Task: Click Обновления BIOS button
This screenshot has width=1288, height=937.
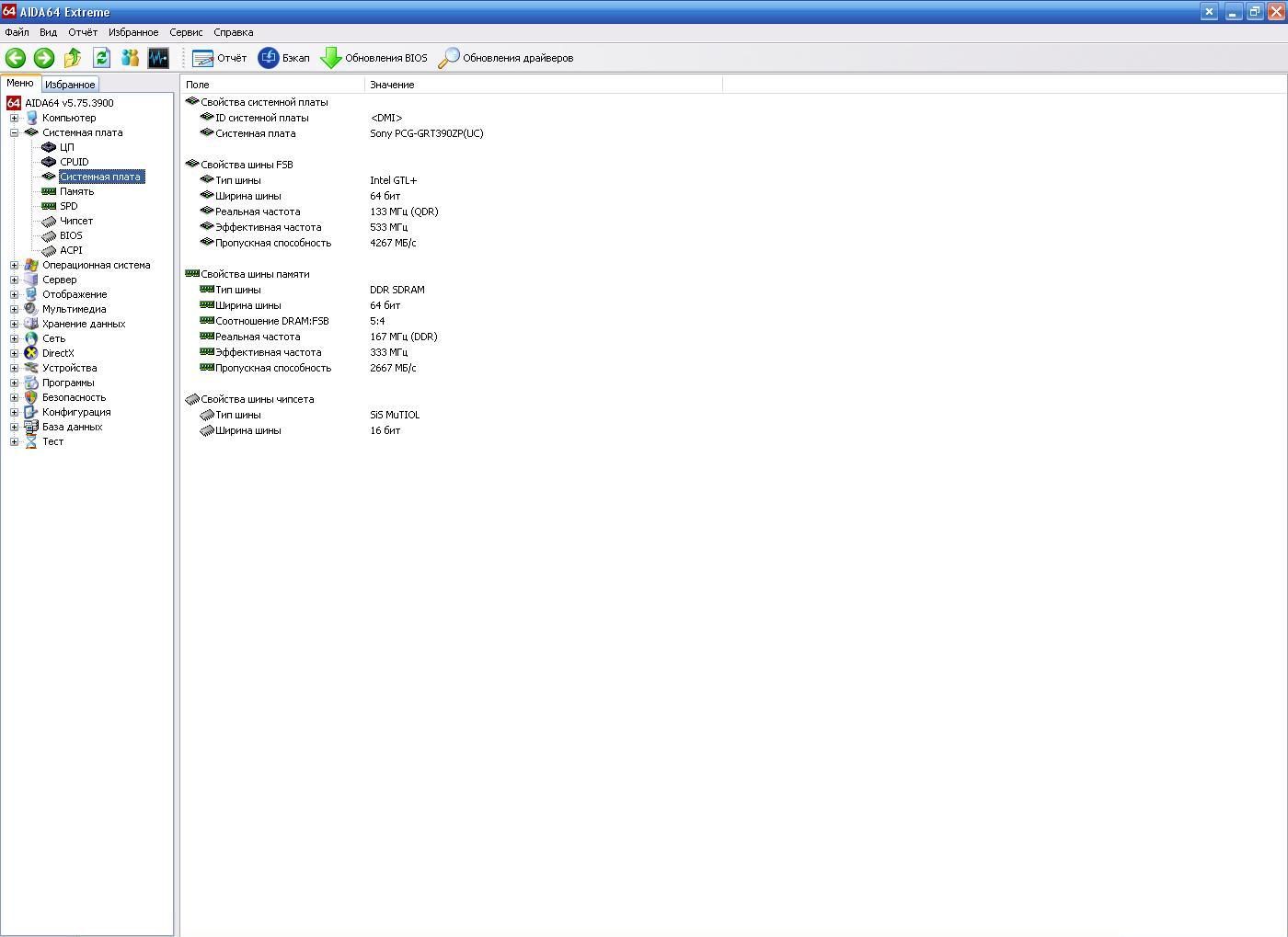Action: point(374,58)
